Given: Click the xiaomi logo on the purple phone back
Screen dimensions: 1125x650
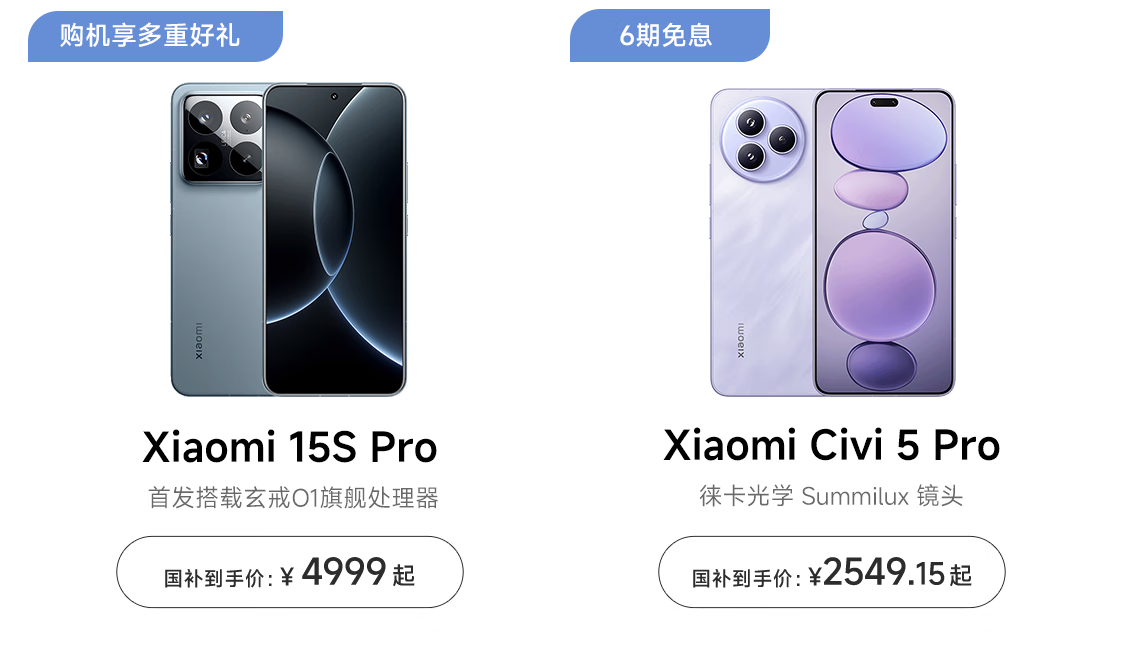Looking at the screenshot, I should [740, 341].
